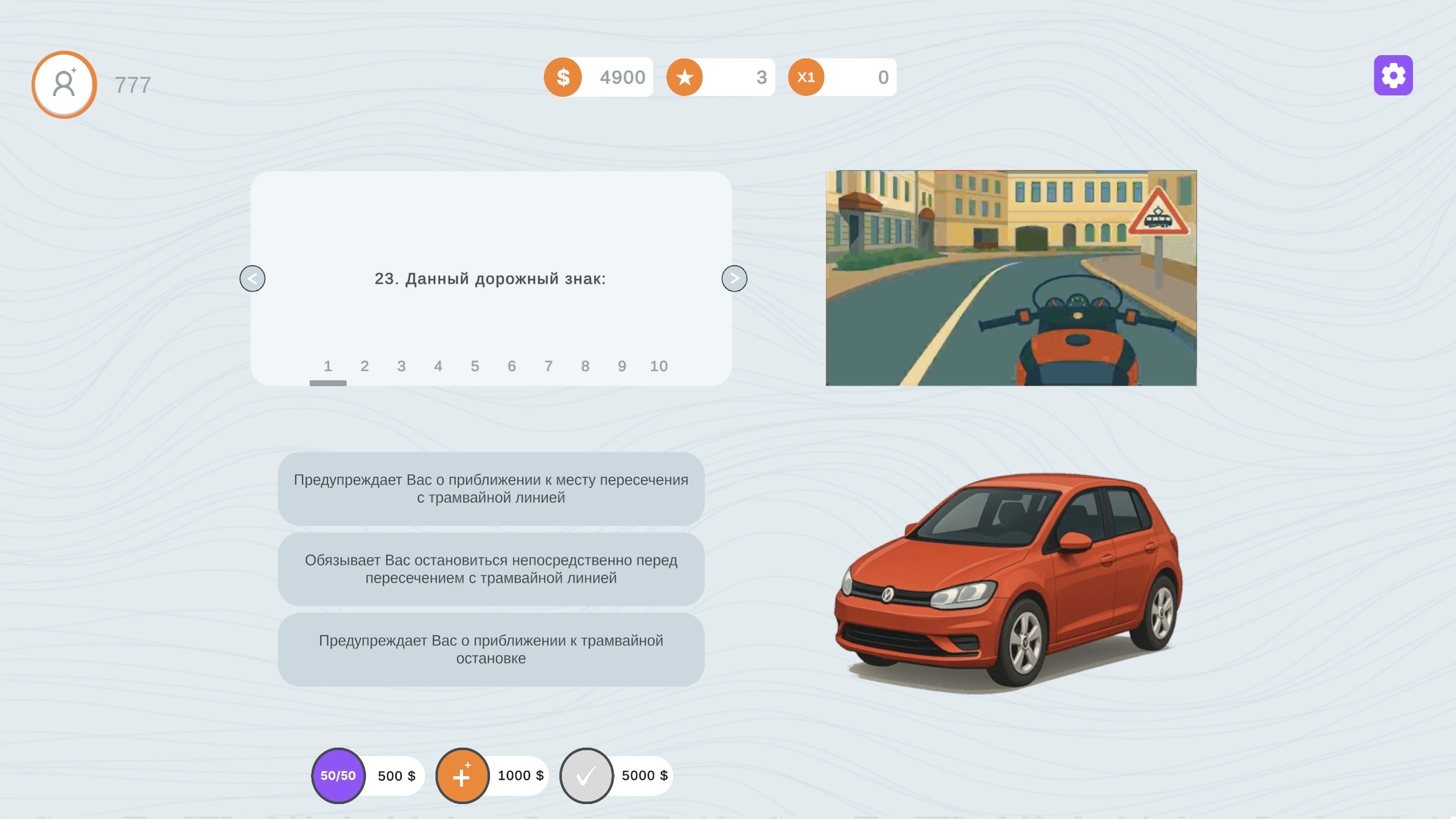Switch to question tab 2
The height and width of the screenshot is (819, 1456).
click(364, 366)
